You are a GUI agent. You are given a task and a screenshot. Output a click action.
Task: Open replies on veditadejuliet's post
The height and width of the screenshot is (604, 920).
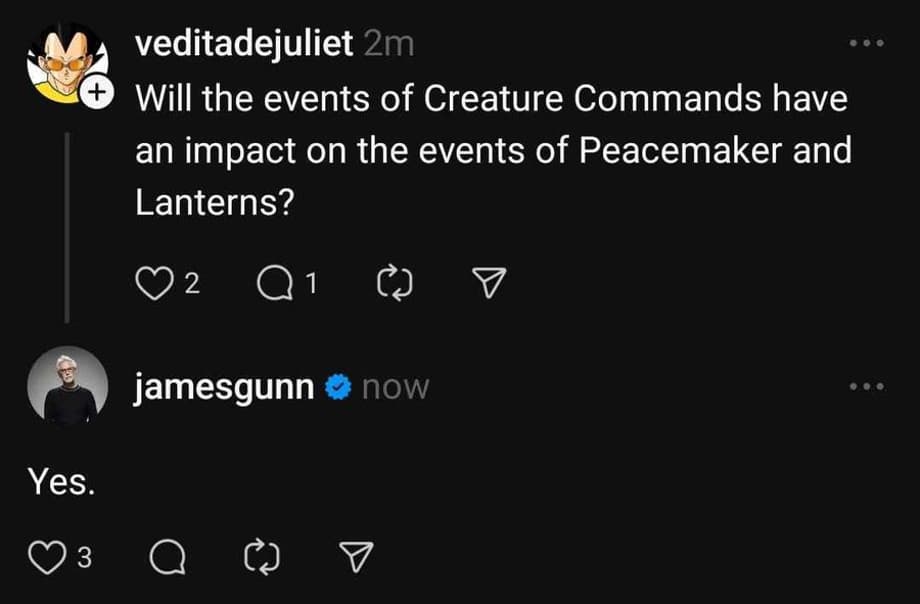click(x=270, y=285)
